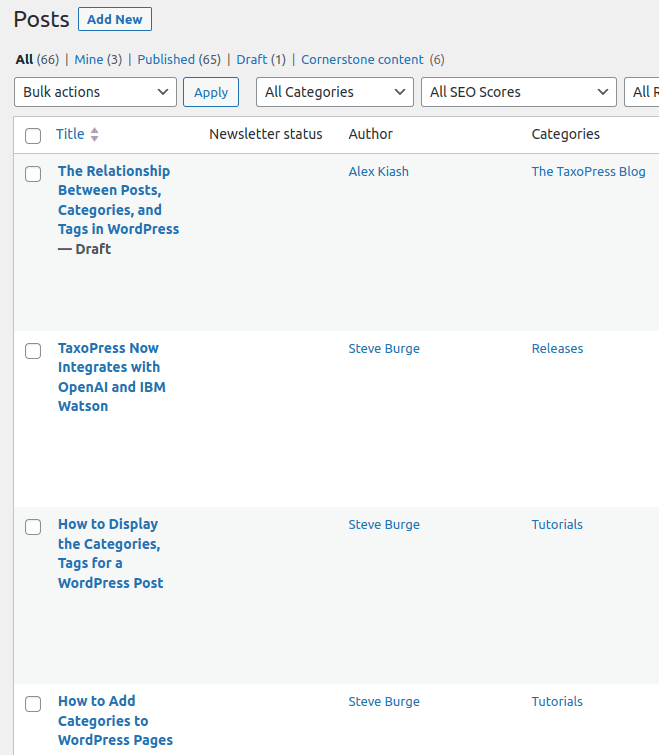This screenshot has width=659, height=755.
Task: Click the Add New post button
Action: click(x=115, y=19)
